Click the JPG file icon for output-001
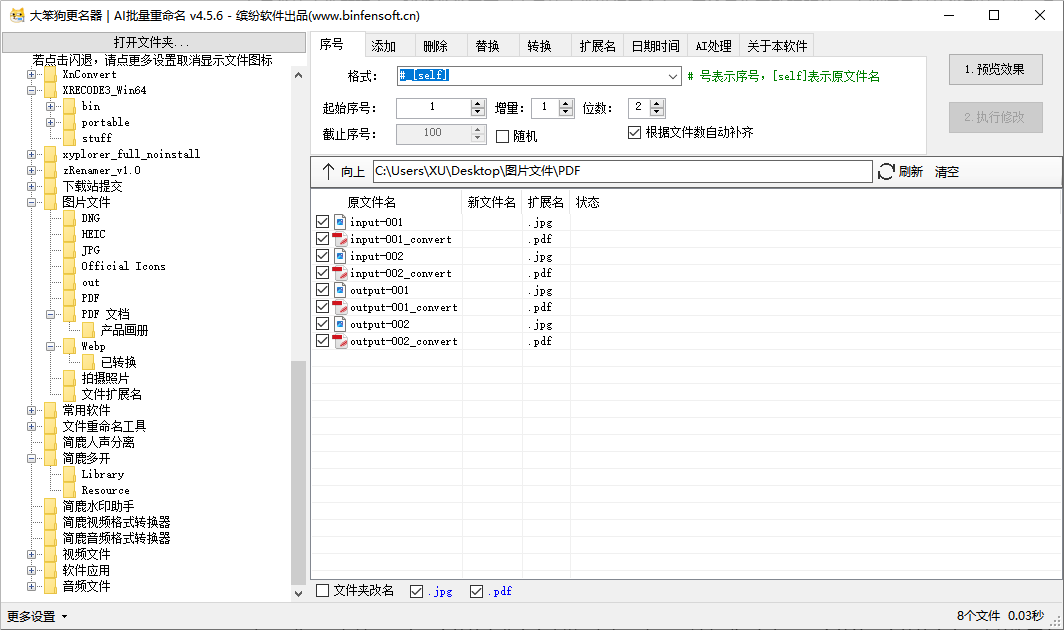This screenshot has width=1064, height=630. click(340, 290)
